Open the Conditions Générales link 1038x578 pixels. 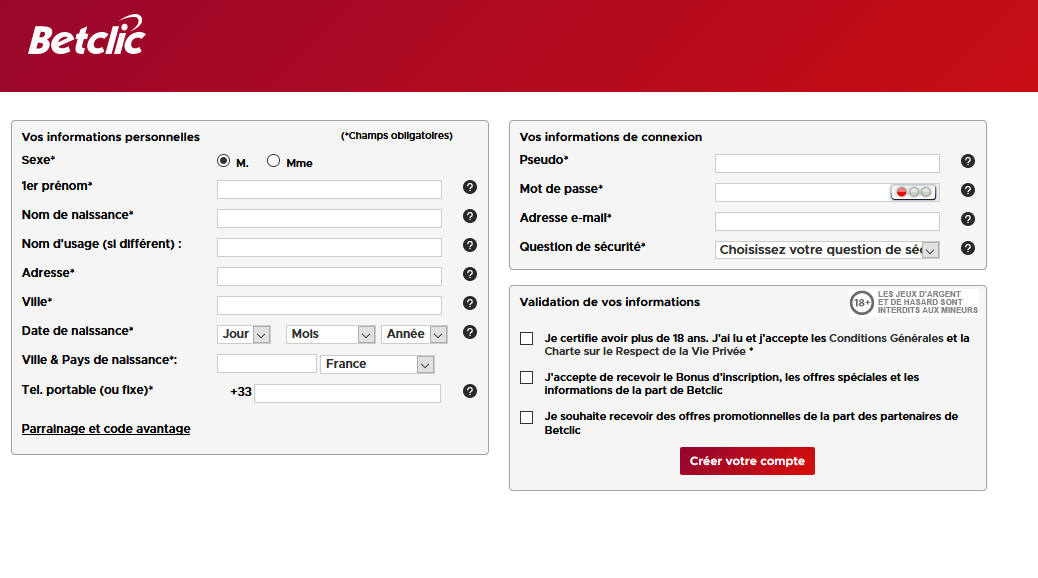click(886, 338)
